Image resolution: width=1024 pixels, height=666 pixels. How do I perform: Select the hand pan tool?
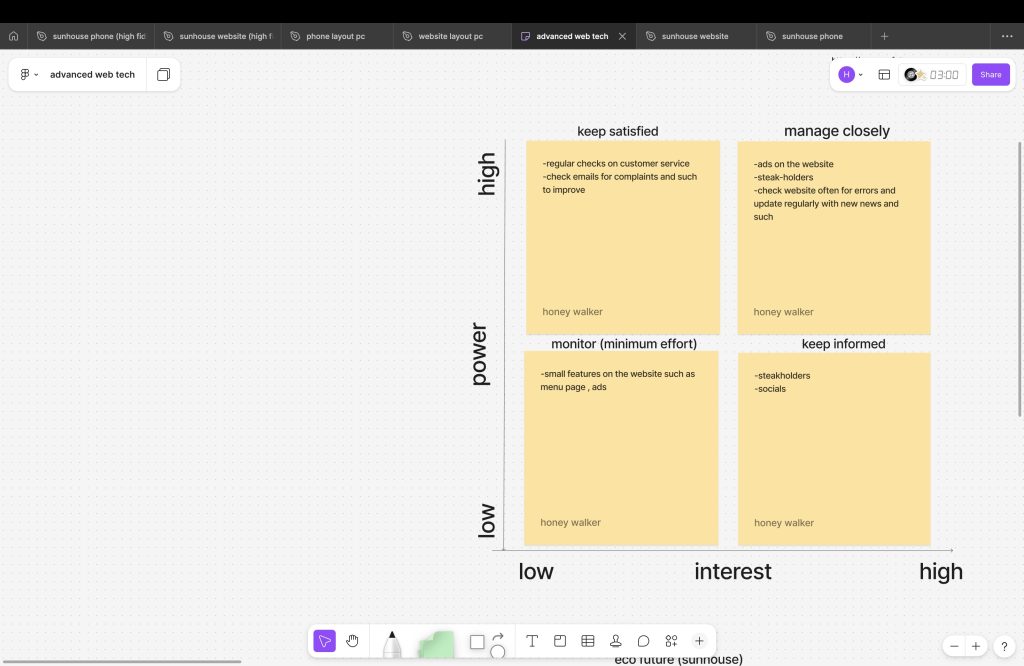pyautogui.click(x=352, y=641)
